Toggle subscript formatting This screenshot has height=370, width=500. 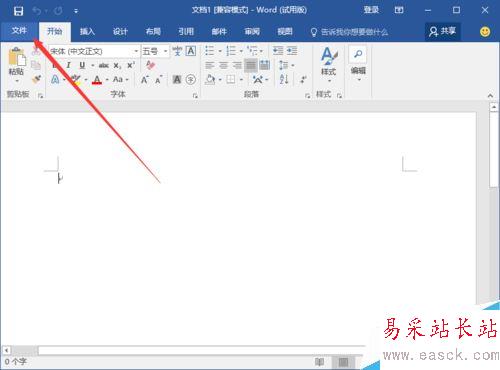(x=117, y=65)
